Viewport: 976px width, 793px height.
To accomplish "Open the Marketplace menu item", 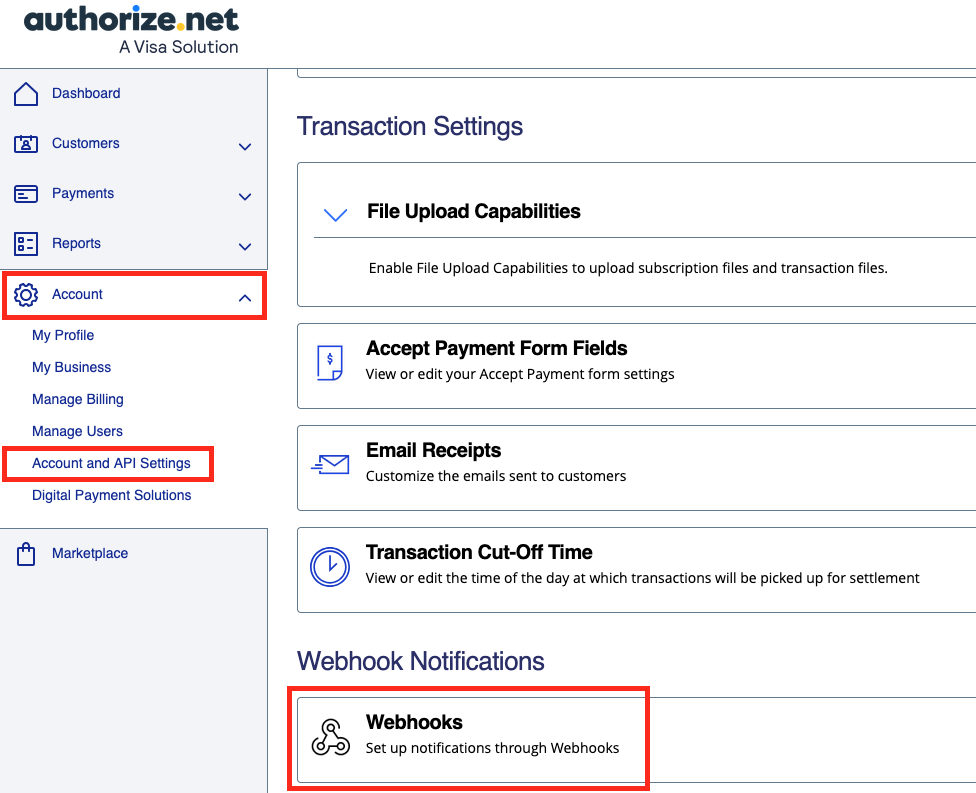I will [x=90, y=553].
